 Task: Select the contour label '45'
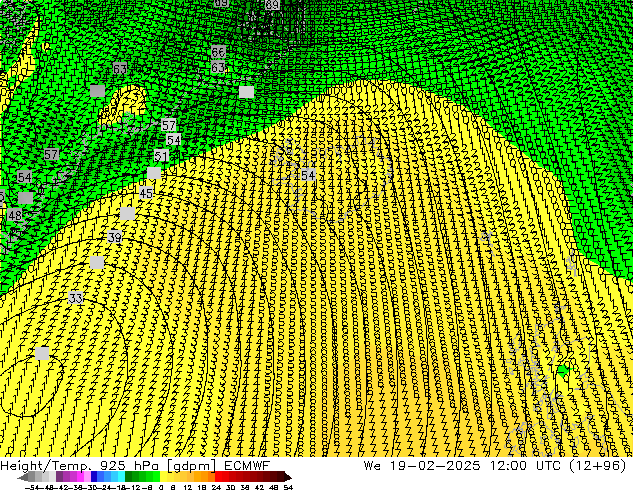coord(146,193)
